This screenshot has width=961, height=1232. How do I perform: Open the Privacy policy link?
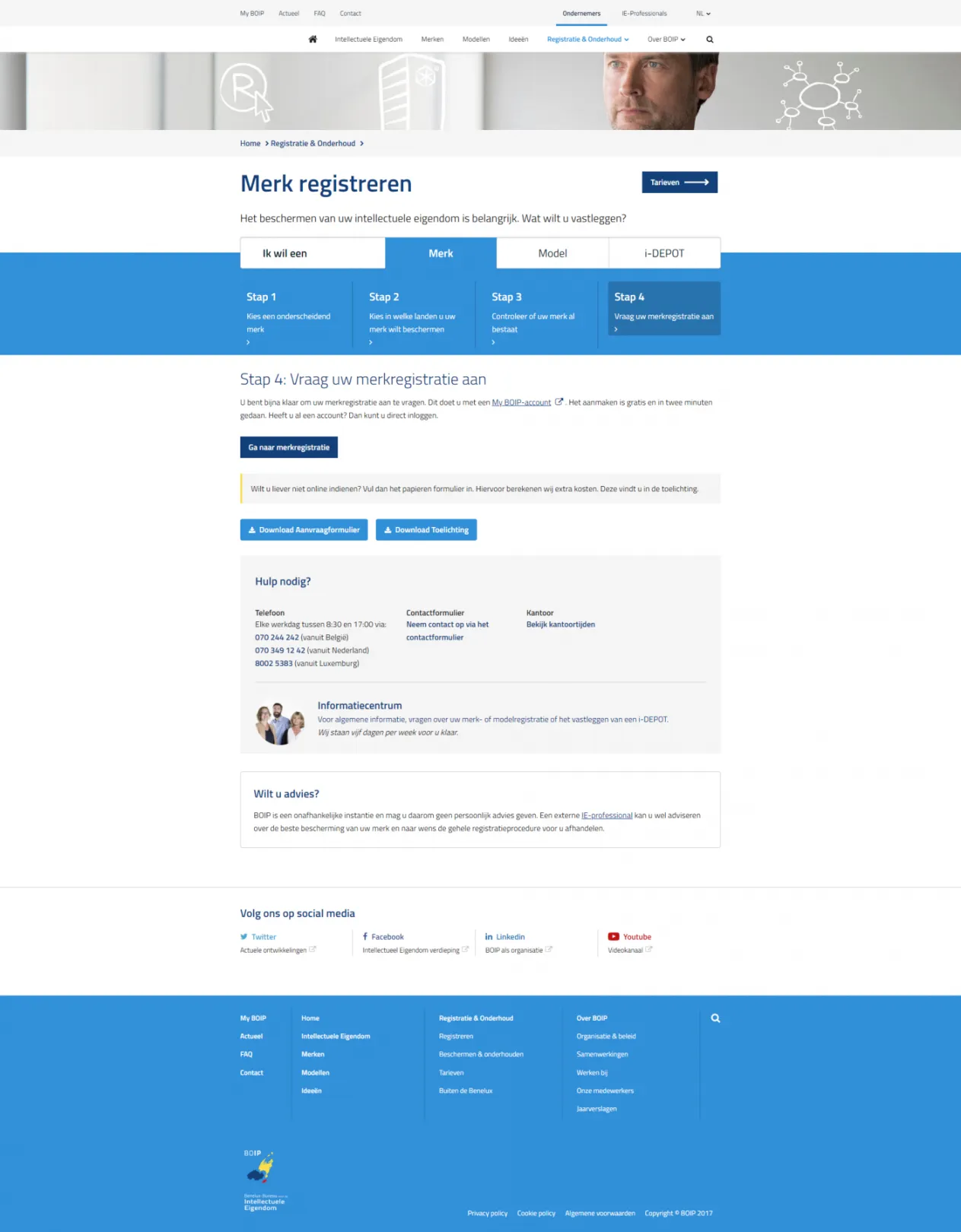pos(487,1214)
